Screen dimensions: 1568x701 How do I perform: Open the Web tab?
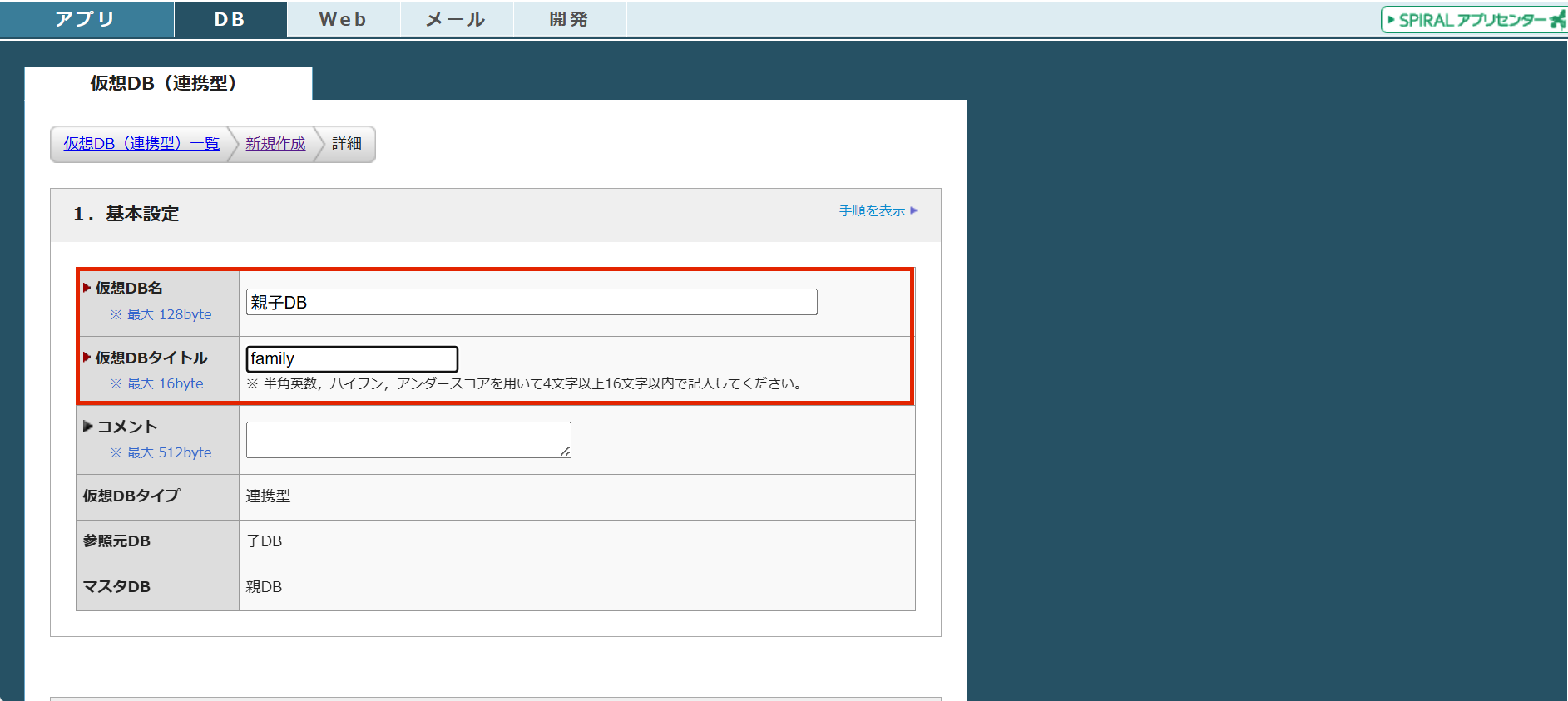click(344, 19)
